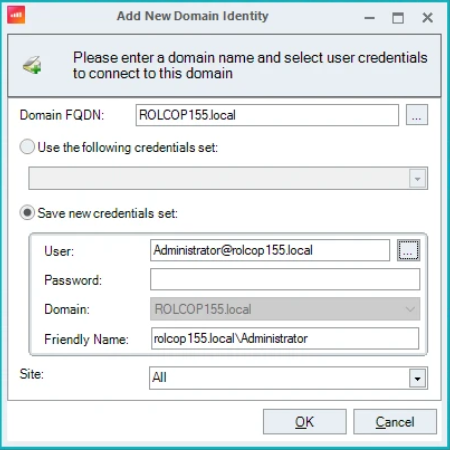Click the Domain FQDN text field
450x450 pixels.
[x=267, y=115]
